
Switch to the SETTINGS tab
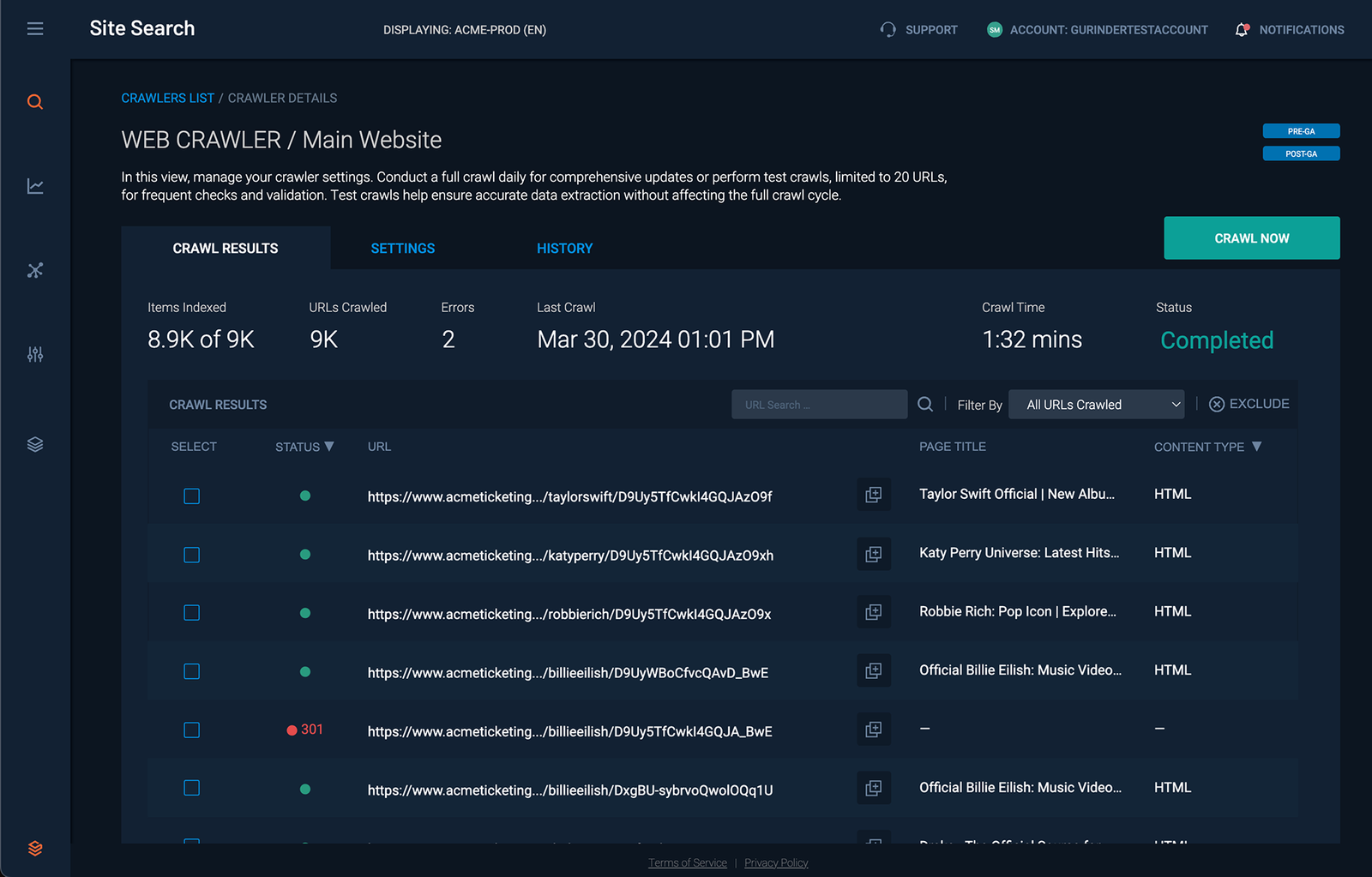click(x=403, y=249)
